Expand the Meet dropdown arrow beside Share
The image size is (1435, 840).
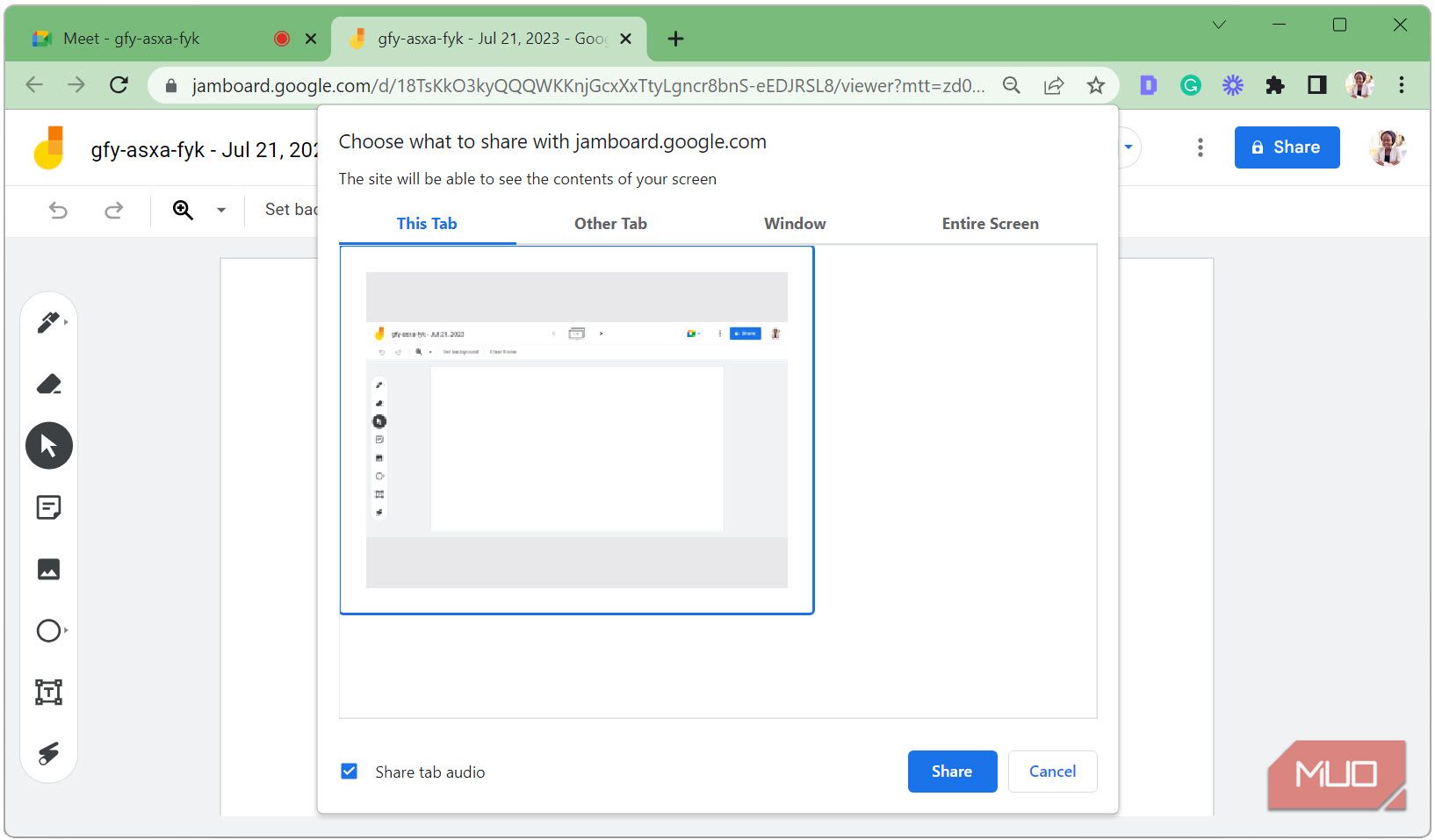(1129, 147)
